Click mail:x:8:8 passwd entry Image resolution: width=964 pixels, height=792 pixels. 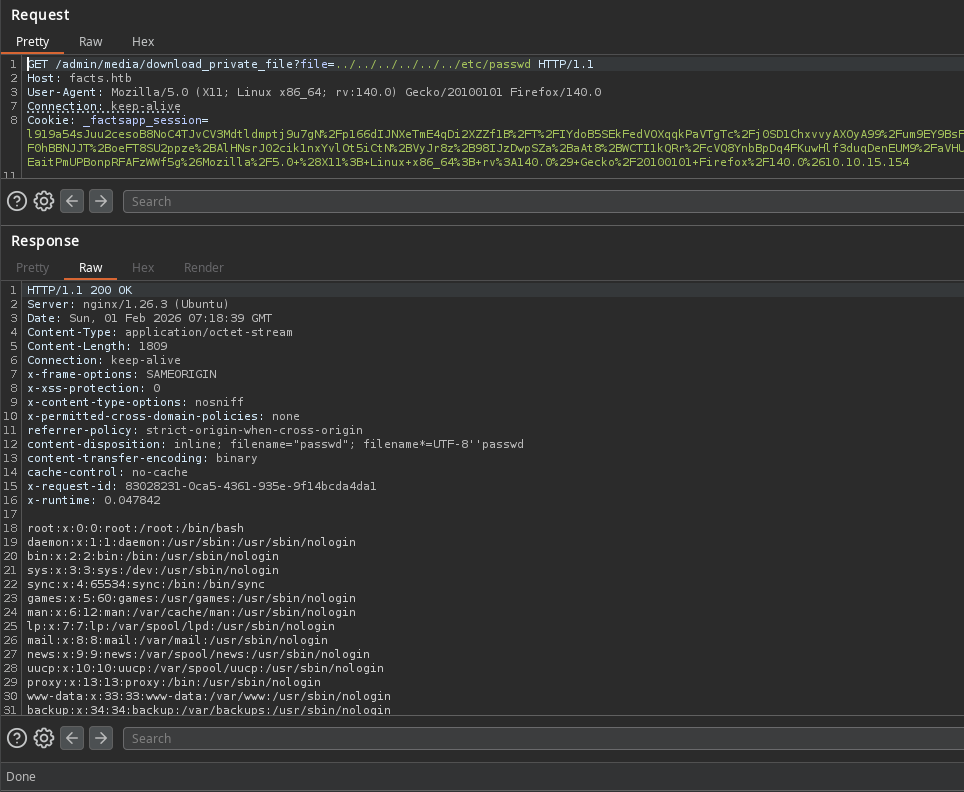(177, 641)
